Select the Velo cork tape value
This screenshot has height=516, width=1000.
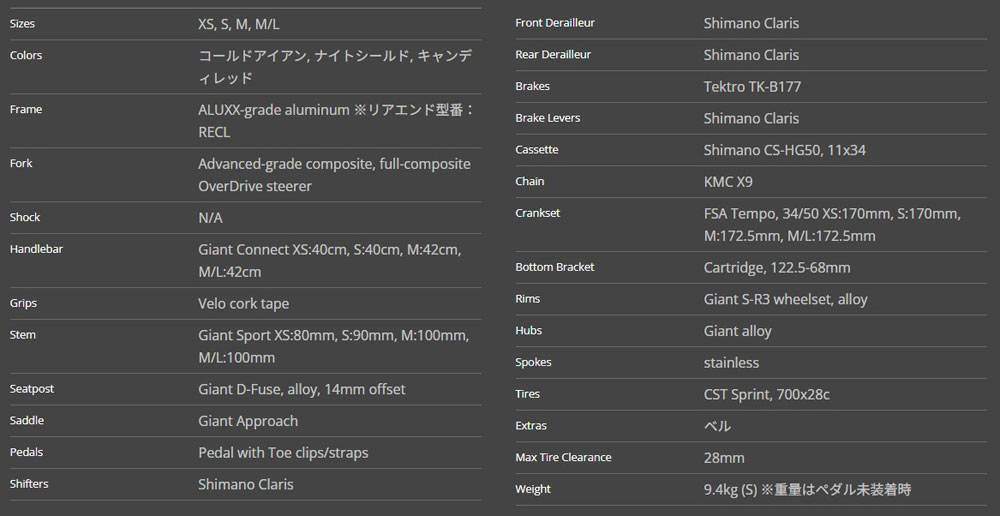point(244,304)
